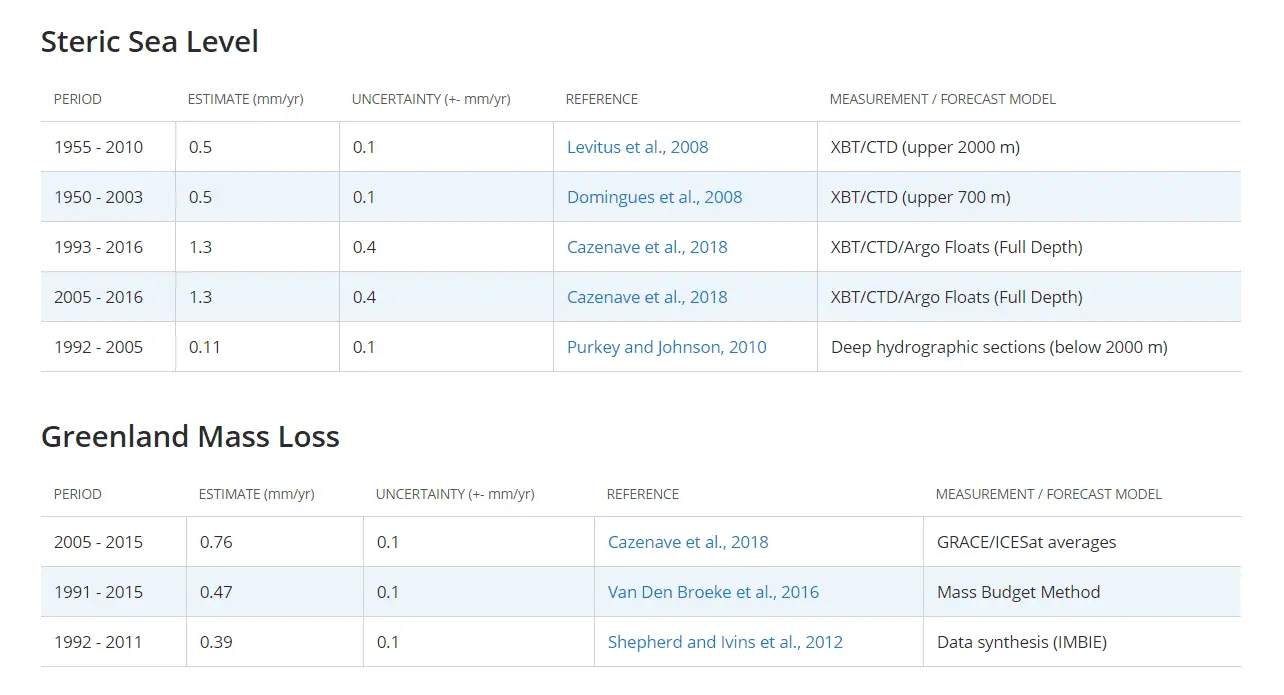Open the Domingues et al., 2008 reference link
1284x695 pixels.
coord(654,197)
